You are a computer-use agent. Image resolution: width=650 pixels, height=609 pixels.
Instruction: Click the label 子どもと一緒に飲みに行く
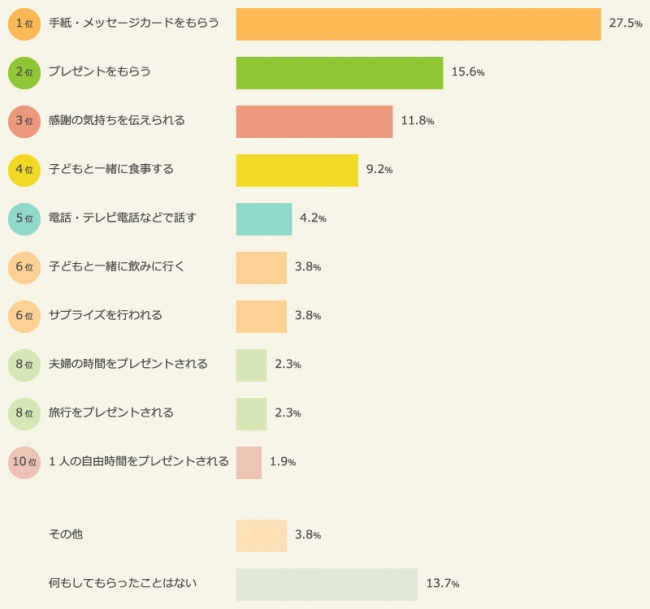click(x=117, y=267)
